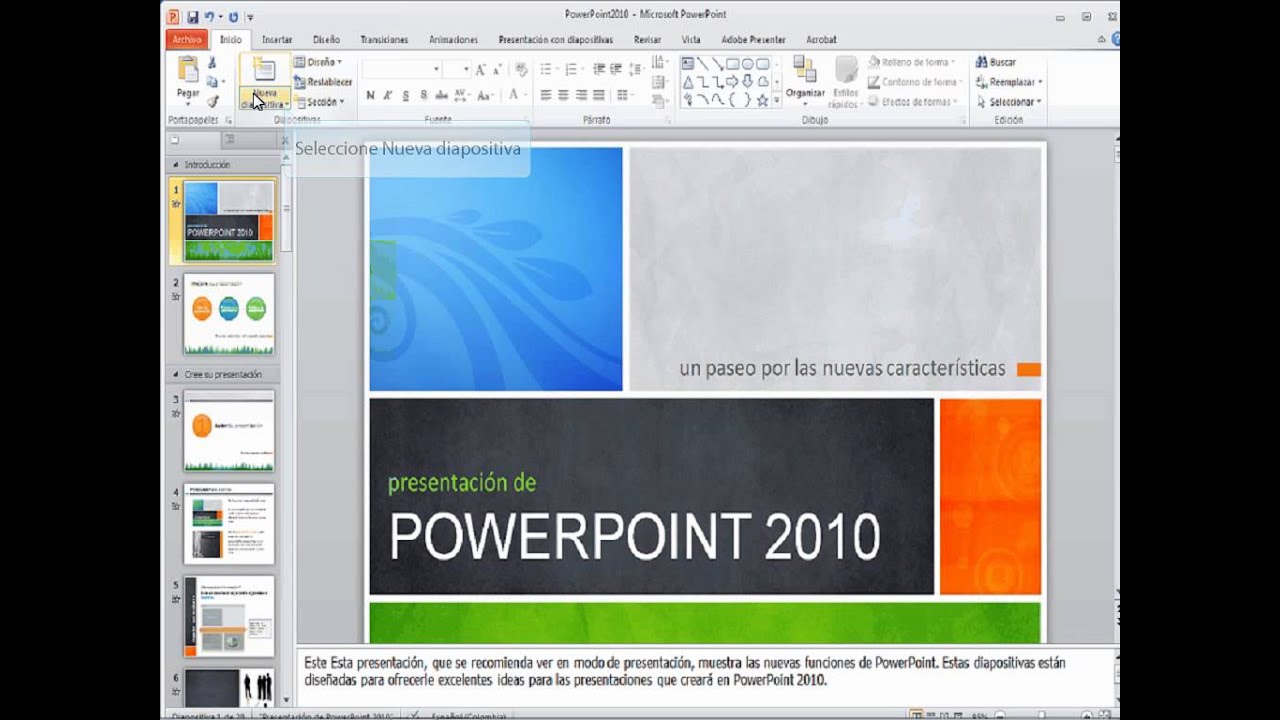The image size is (1280, 720).
Task: Click the Restablecer button
Action: pos(323,82)
